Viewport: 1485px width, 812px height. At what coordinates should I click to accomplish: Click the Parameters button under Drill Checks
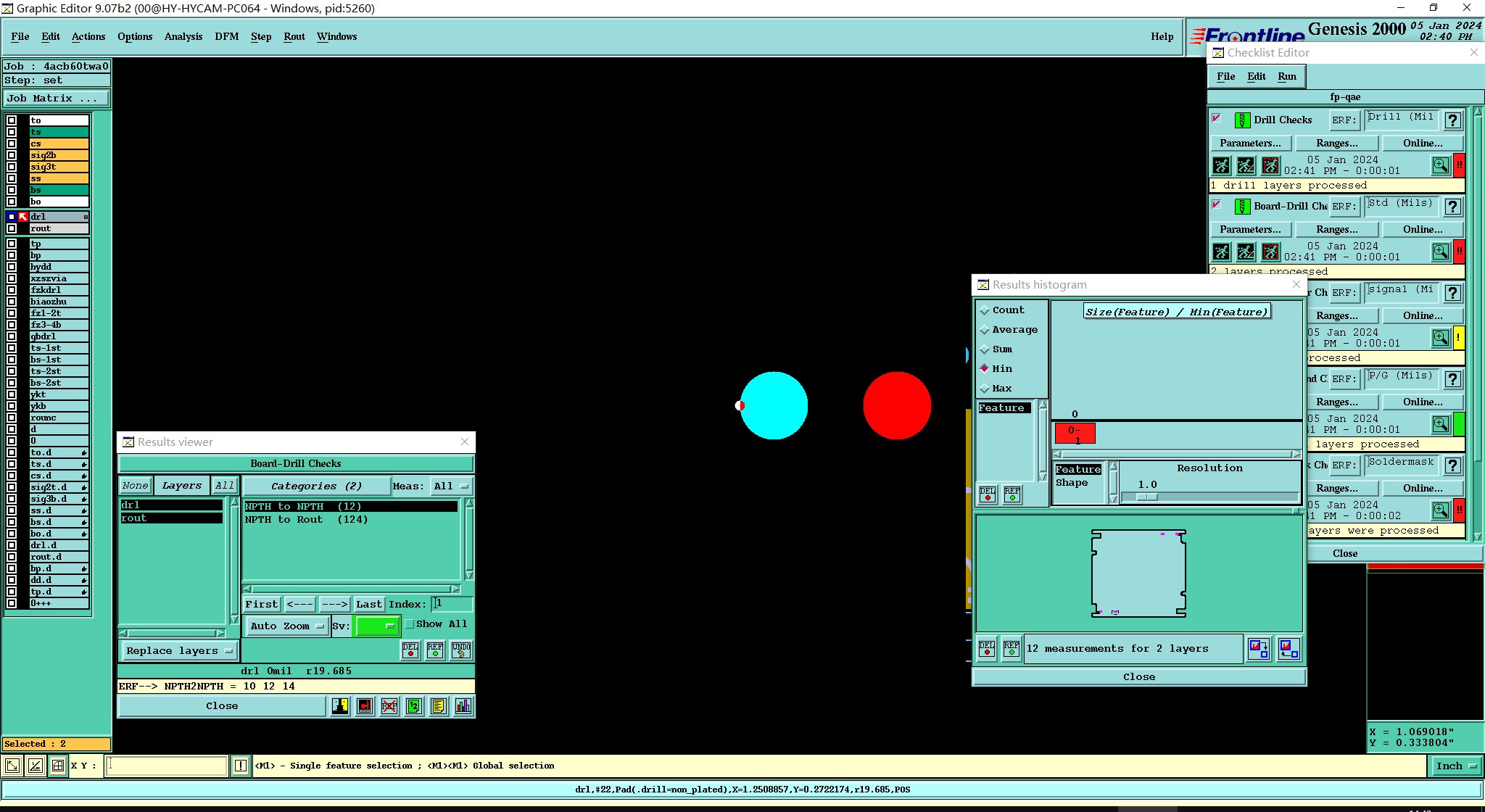[1250, 144]
